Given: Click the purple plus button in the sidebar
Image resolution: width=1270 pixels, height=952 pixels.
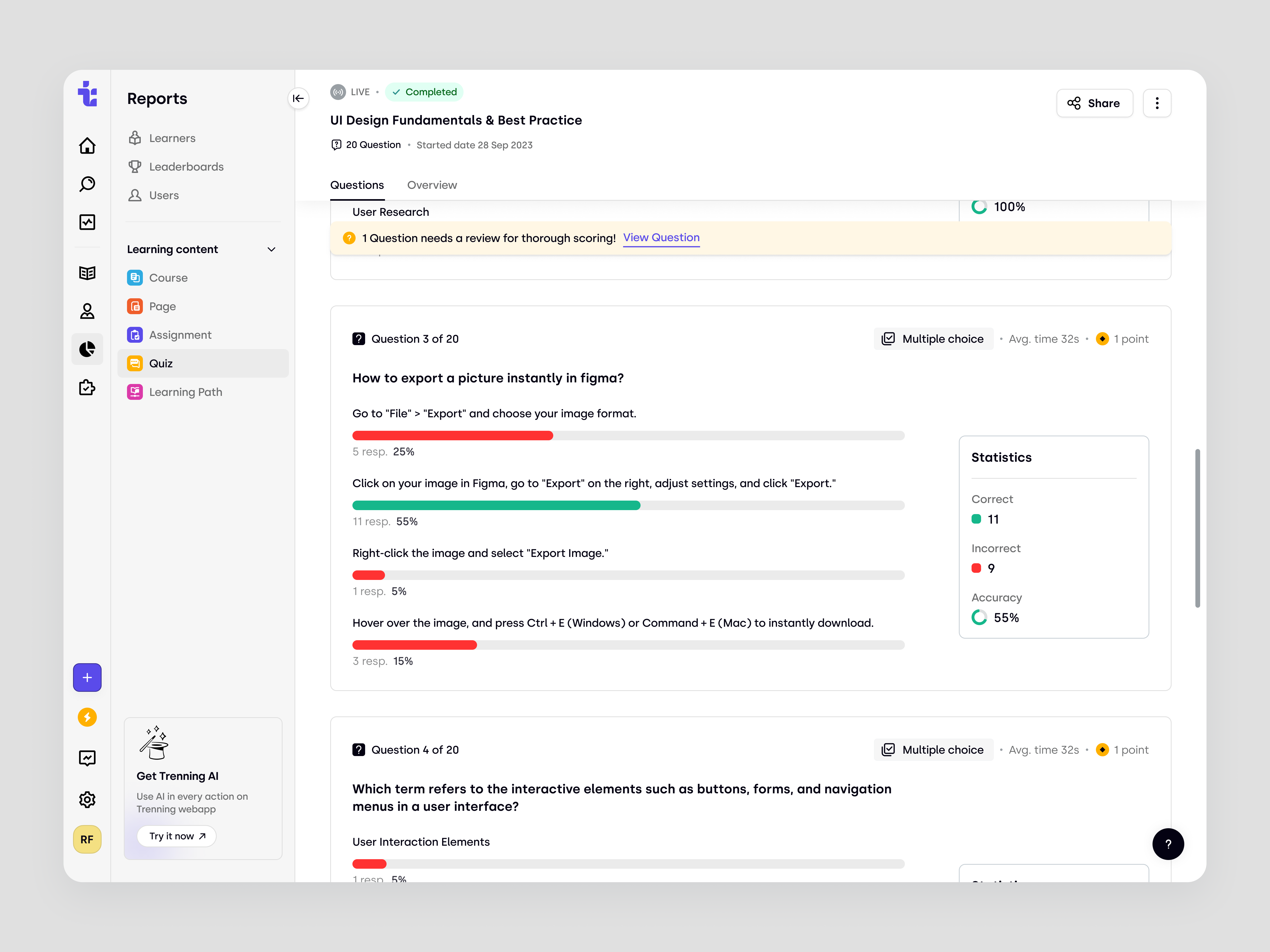Looking at the screenshot, I should pyautogui.click(x=87, y=677).
